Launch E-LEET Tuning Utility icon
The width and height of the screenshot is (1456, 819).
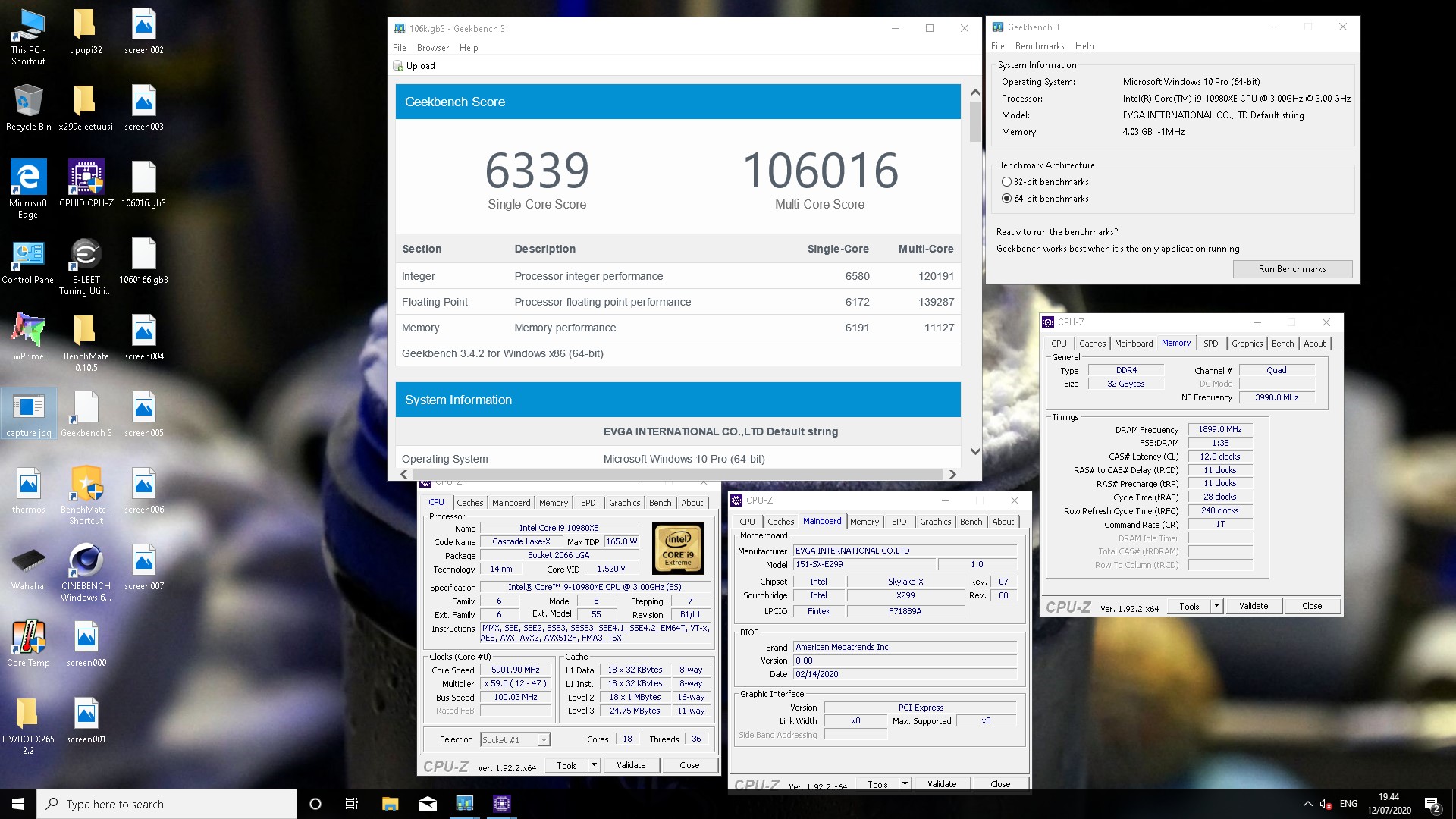pyautogui.click(x=86, y=266)
